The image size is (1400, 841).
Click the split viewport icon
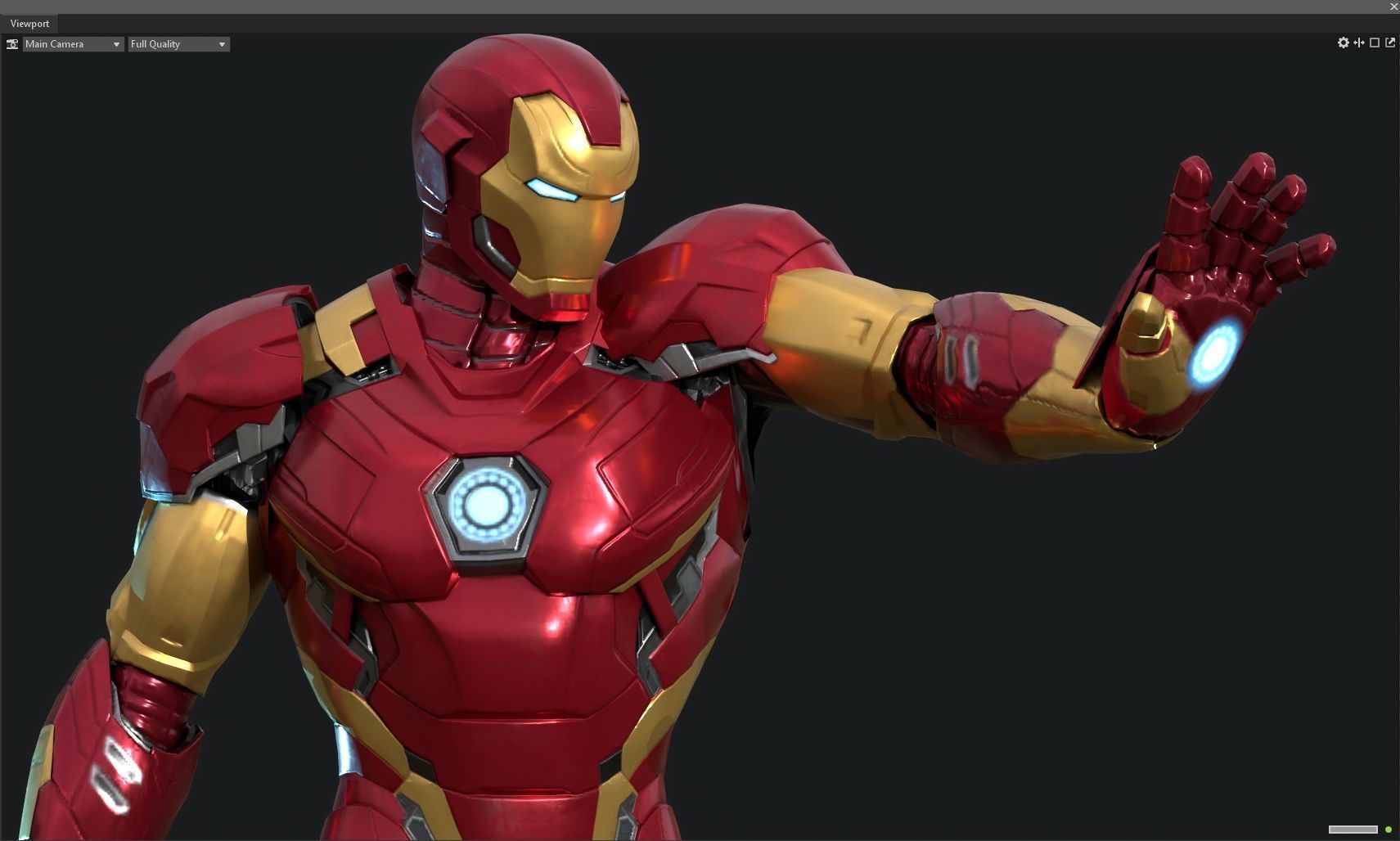[1359, 43]
